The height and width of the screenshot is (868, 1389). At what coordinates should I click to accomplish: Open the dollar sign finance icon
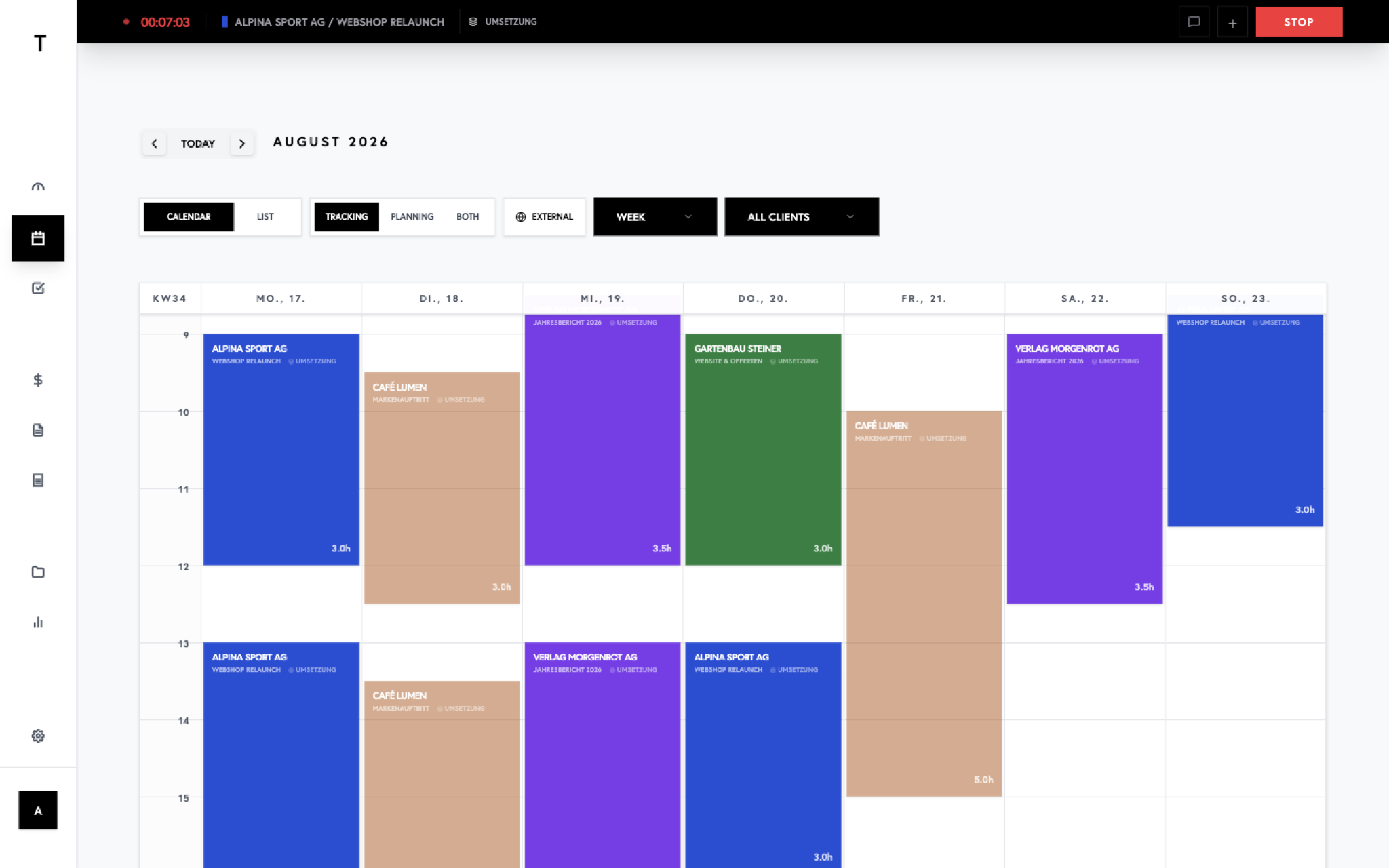38,380
